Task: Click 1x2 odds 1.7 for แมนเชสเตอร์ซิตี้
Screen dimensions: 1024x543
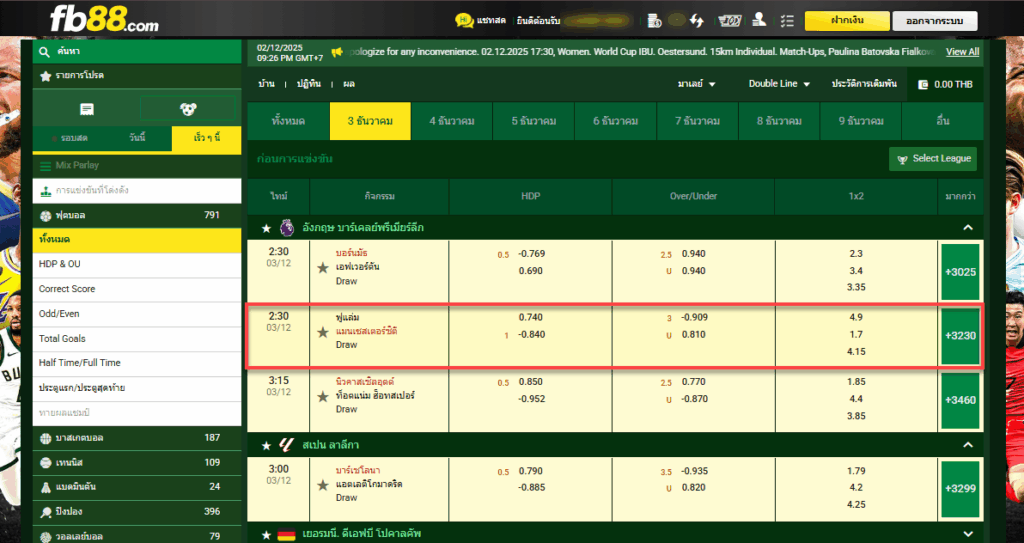Action: [856, 335]
